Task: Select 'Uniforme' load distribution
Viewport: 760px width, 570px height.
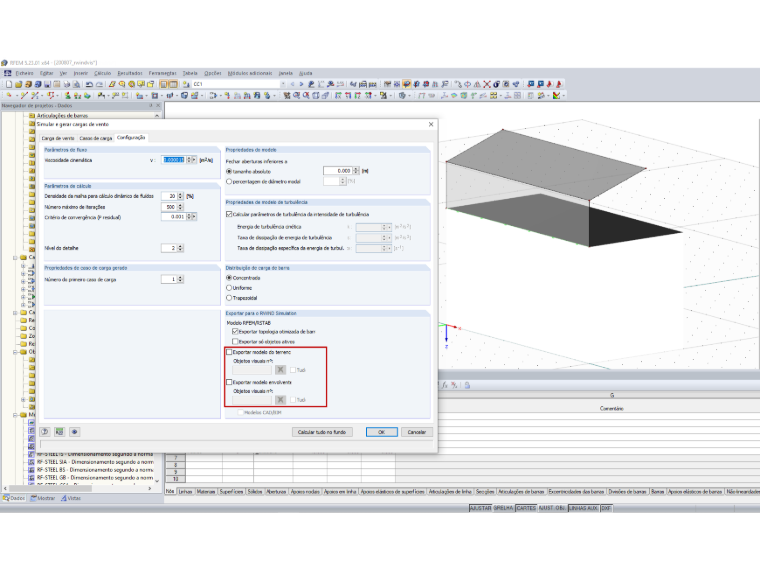Action: pos(229,288)
